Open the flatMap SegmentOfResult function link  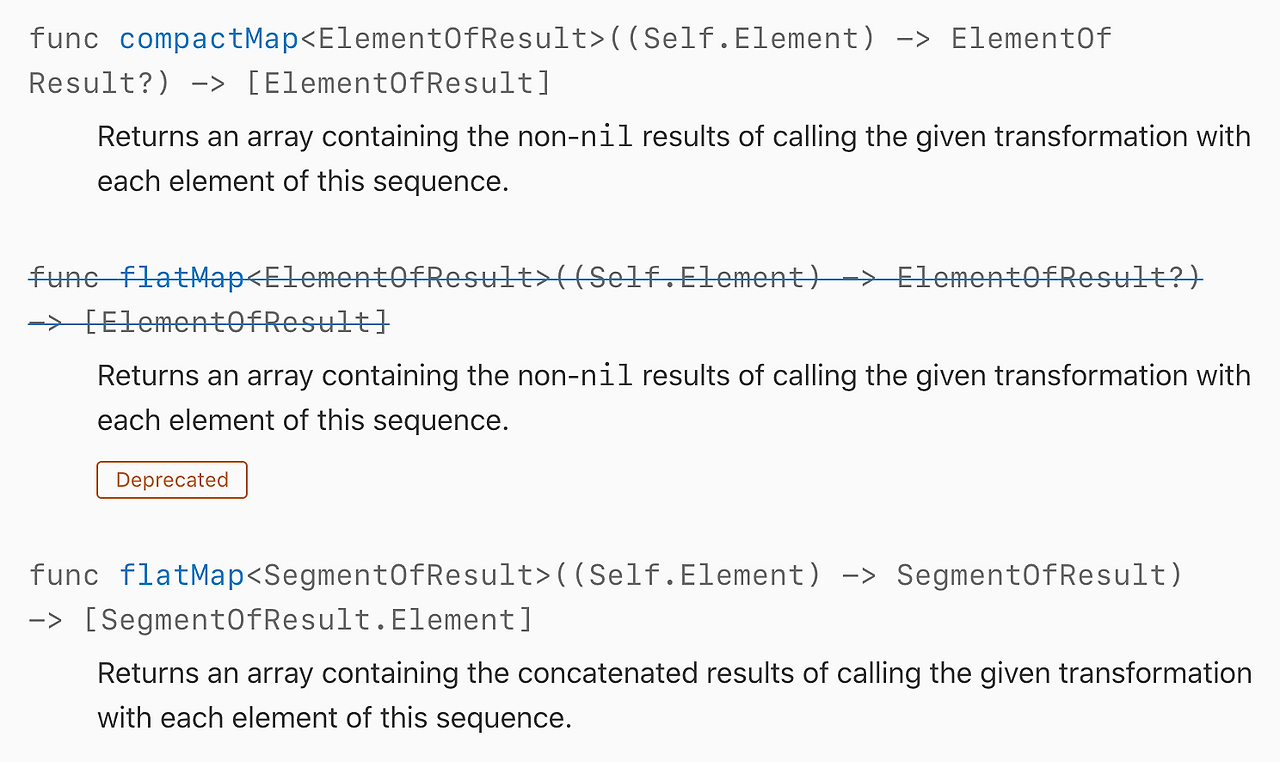click(182, 575)
